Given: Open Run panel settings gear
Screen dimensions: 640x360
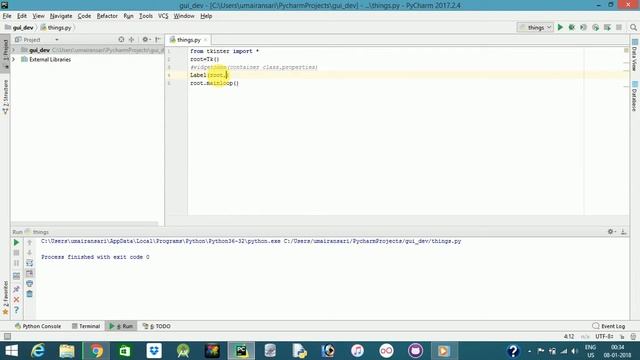Looking at the screenshot, I should pyautogui.click(x=611, y=231).
